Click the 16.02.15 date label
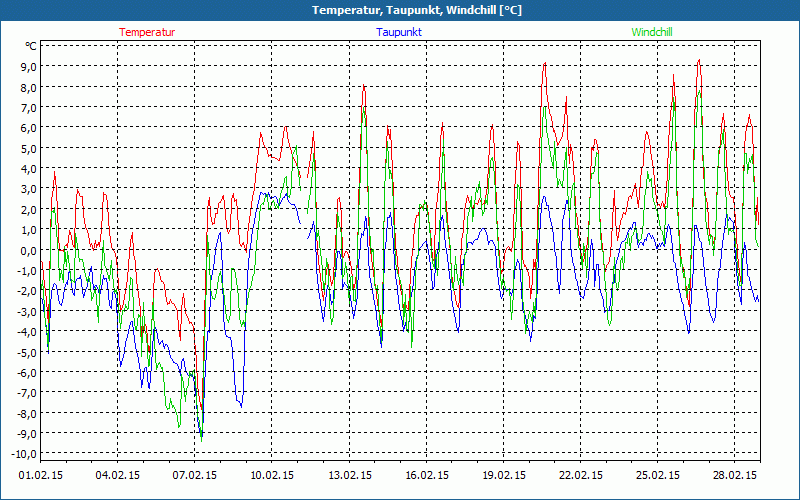 coord(427,475)
